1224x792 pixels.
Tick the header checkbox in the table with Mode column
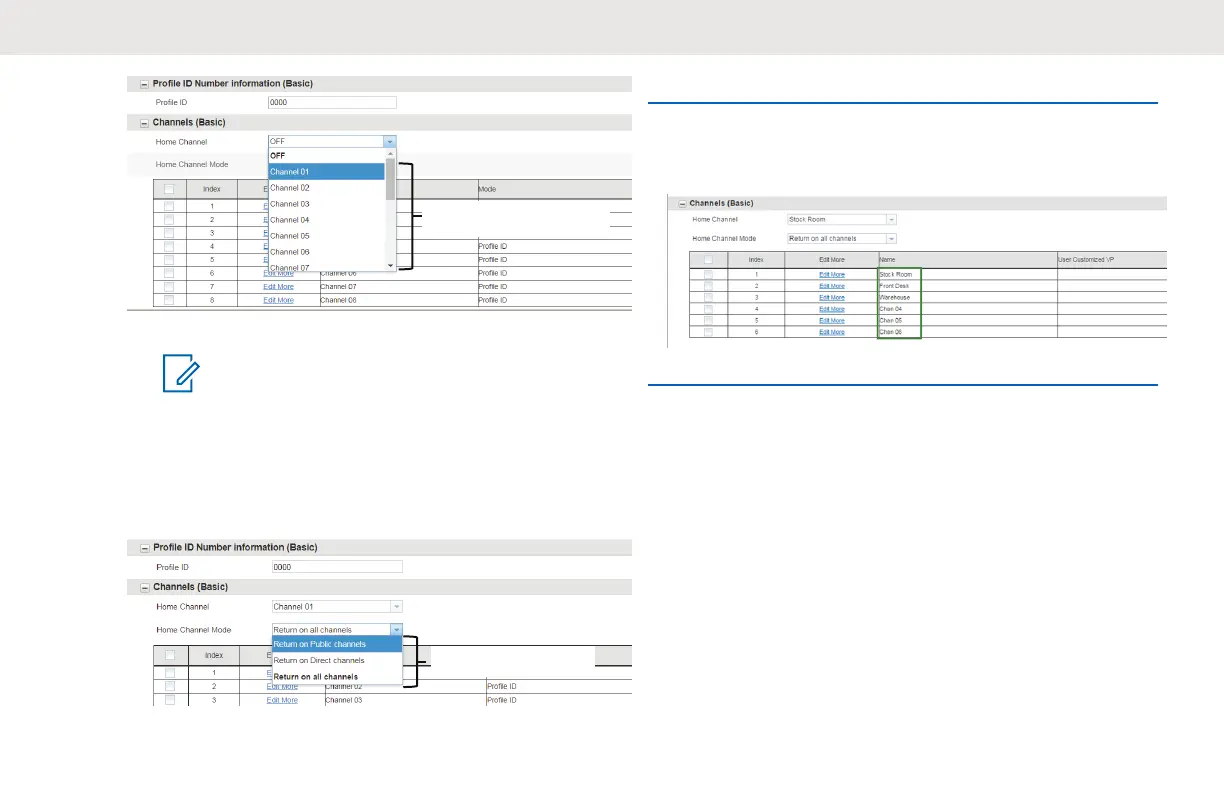[x=170, y=189]
